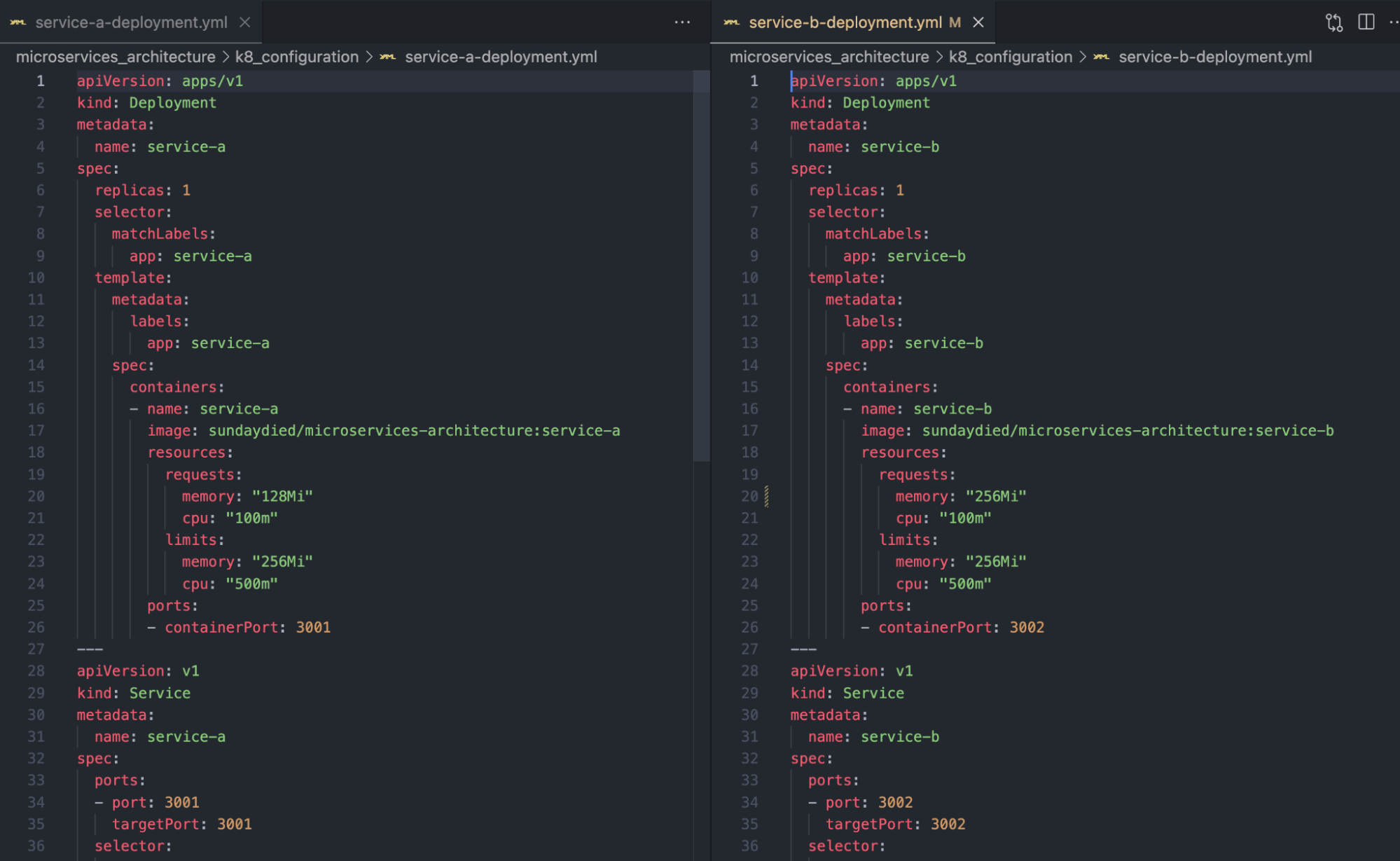Click YAML file icon on service-b tab
The width and height of the screenshot is (1400, 861).
(731, 22)
